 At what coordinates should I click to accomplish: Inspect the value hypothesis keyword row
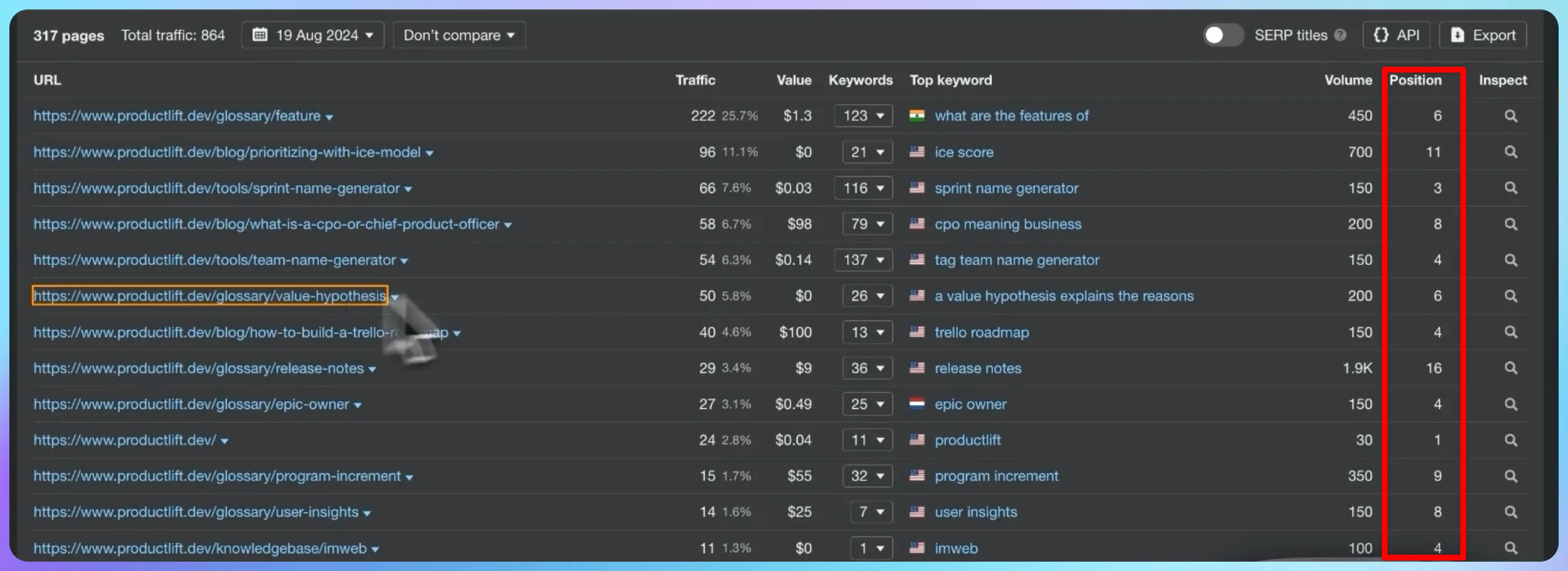pos(1510,295)
